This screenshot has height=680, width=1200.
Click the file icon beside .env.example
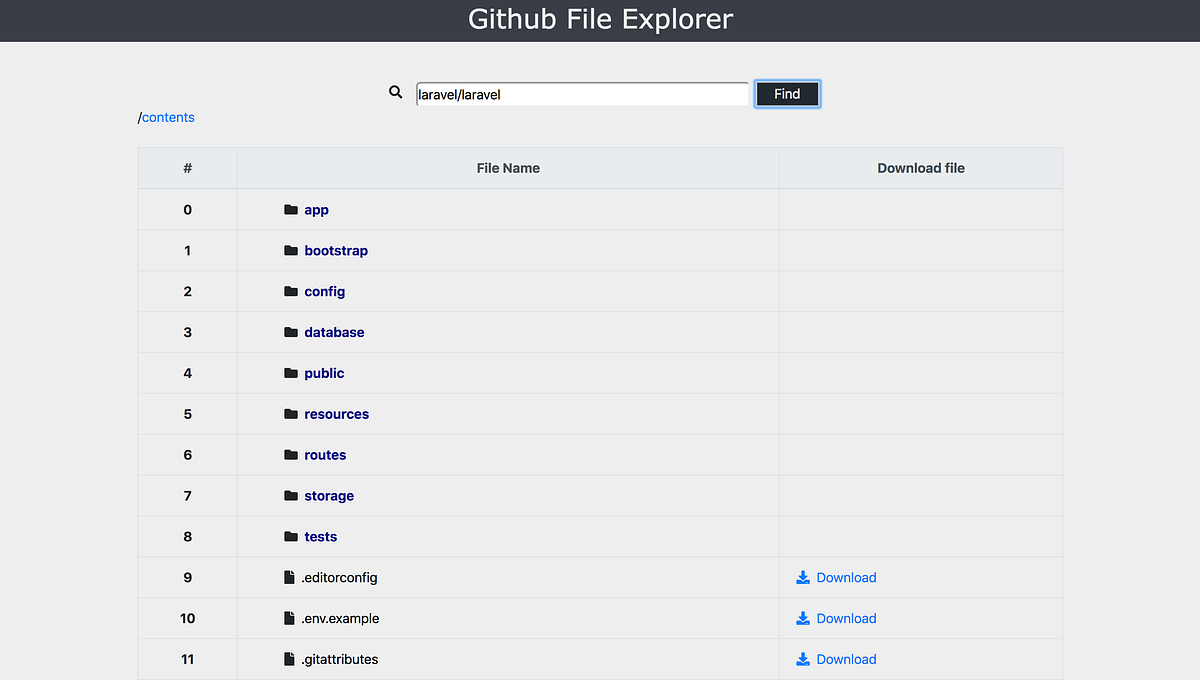click(291, 618)
